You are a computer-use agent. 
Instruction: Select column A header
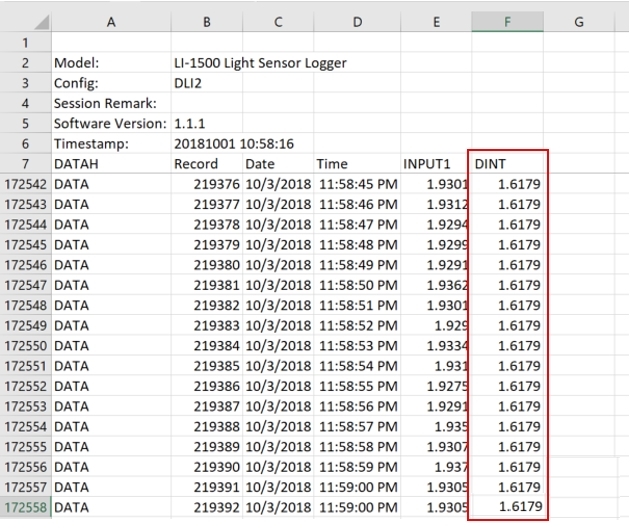click(x=111, y=22)
